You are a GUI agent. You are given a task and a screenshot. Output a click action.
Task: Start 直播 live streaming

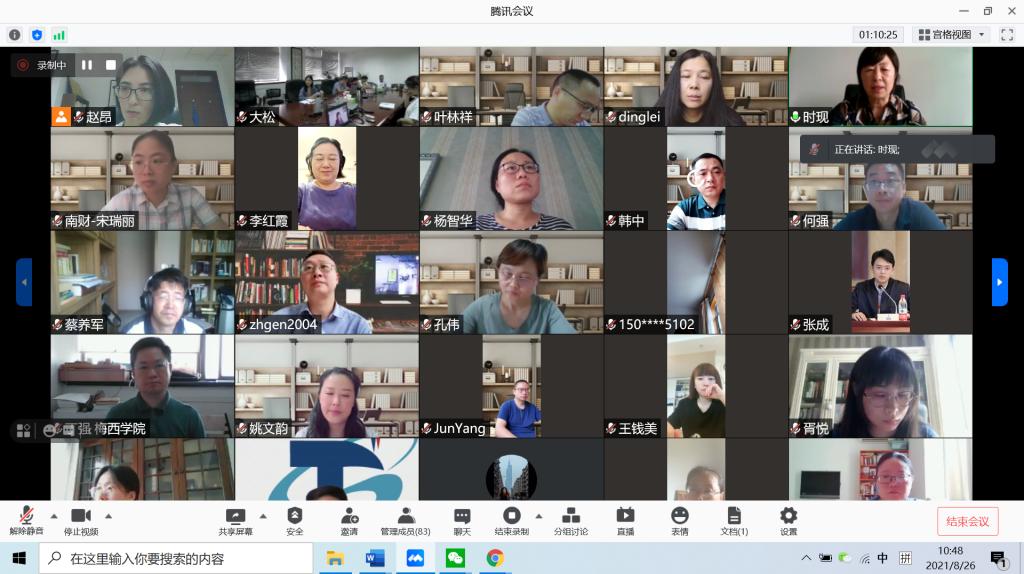click(625, 520)
